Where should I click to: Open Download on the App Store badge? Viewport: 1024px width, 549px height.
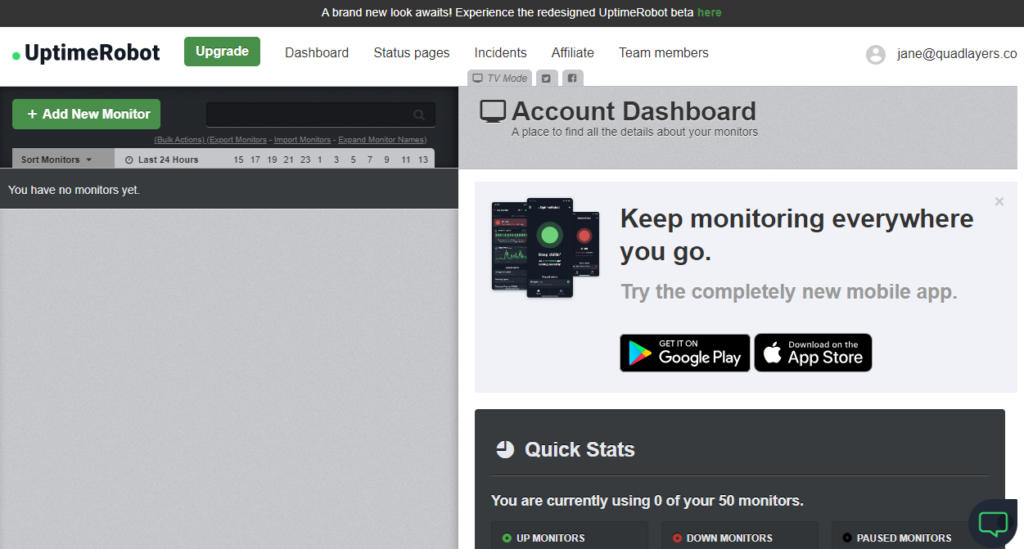click(x=813, y=353)
